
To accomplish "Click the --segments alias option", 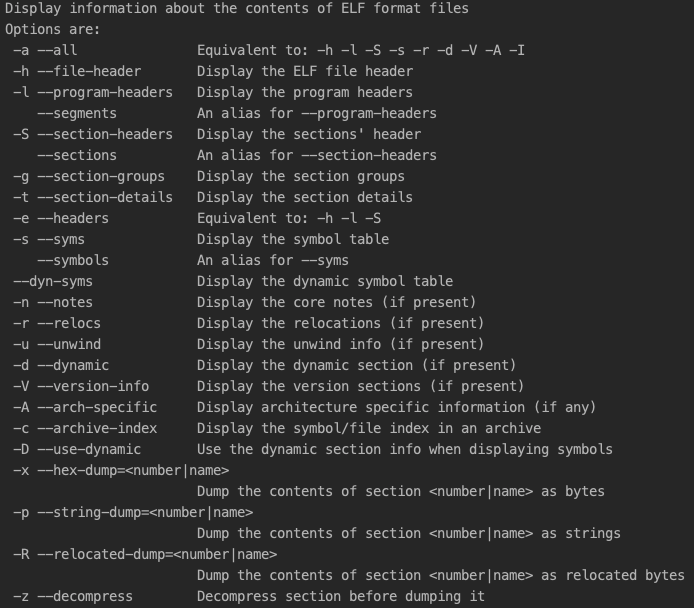I will [x=77, y=114].
